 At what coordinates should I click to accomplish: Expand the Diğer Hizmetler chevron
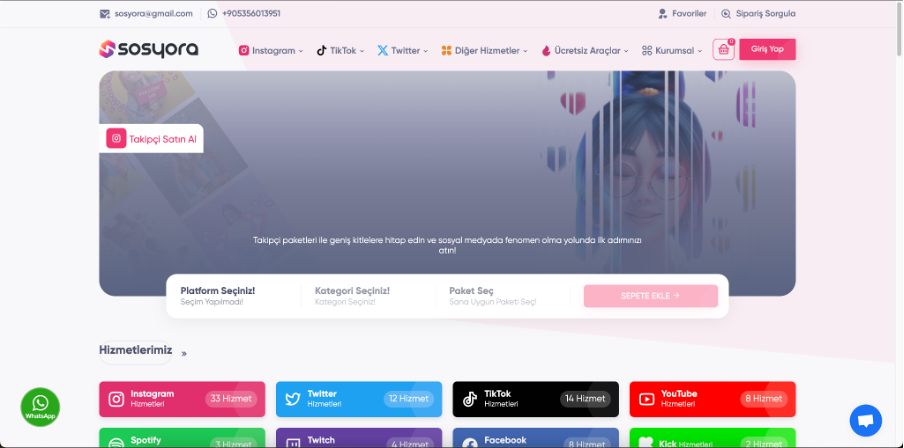pyautogui.click(x=525, y=51)
